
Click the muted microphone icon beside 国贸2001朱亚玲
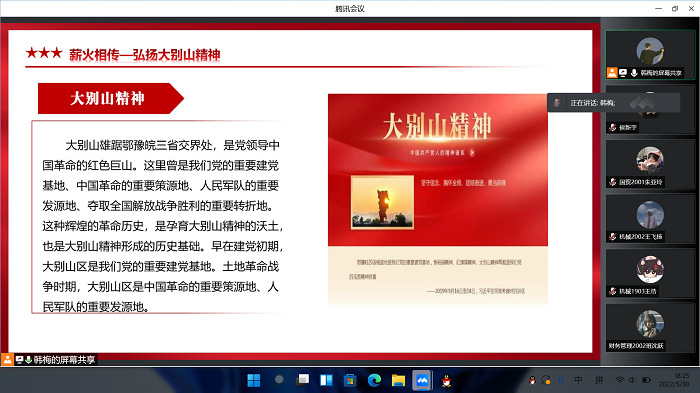613,182
